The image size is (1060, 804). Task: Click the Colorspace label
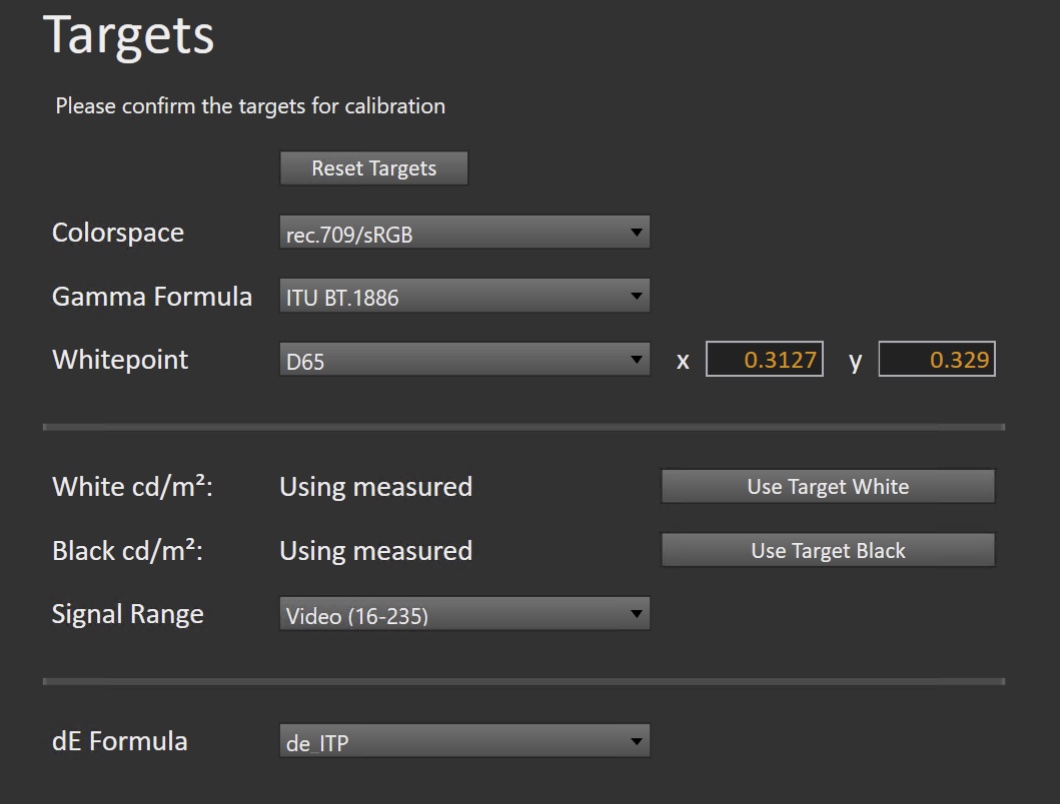click(118, 233)
